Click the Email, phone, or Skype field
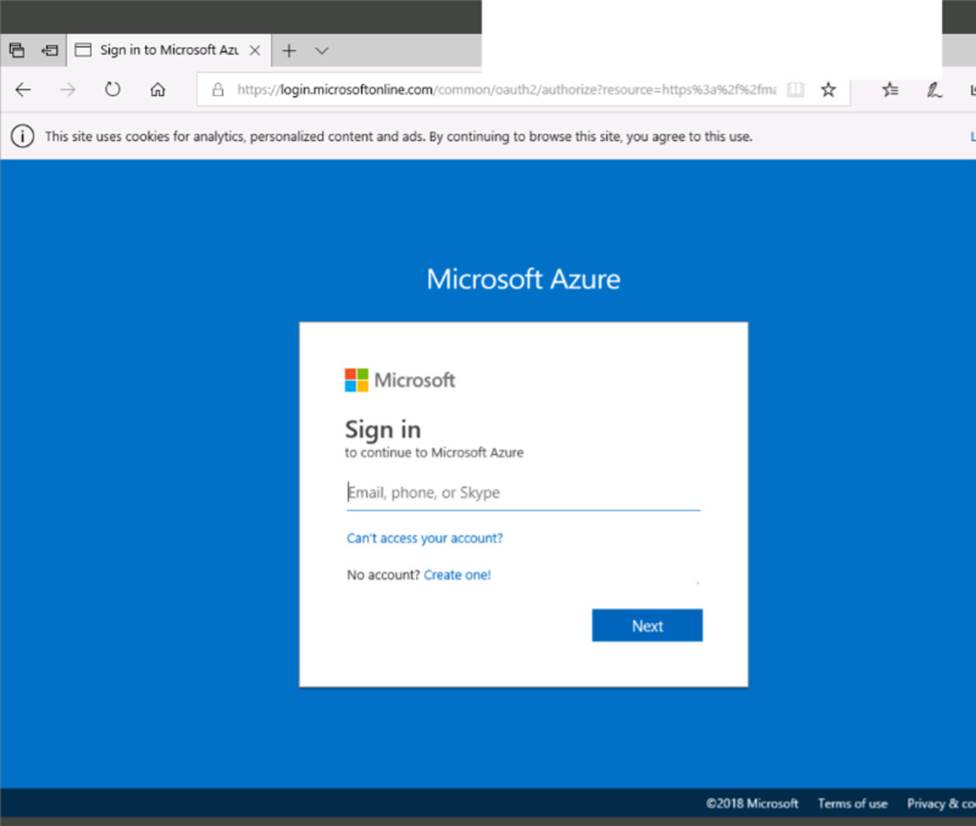This screenshot has height=826, width=976. click(x=522, y=493)
